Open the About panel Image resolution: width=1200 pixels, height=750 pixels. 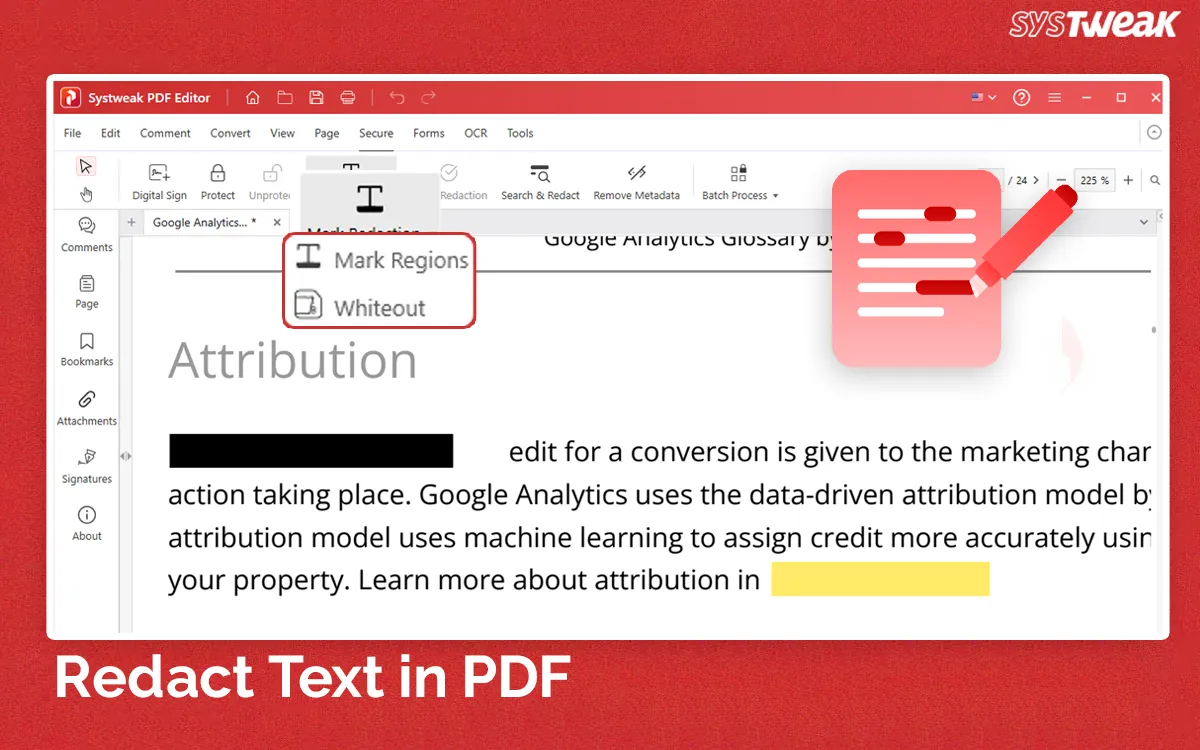click(87, 523)
